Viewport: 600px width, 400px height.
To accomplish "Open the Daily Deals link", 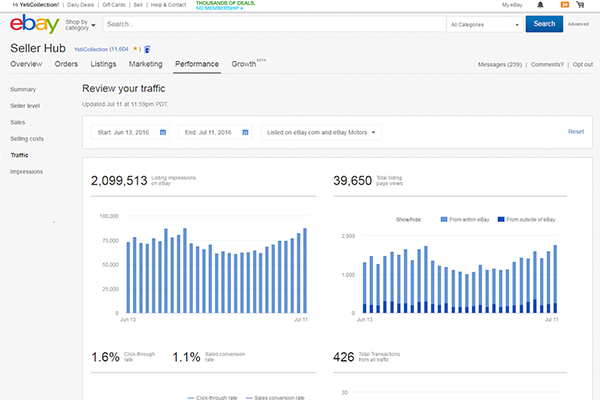I will [x=80, y=5].
